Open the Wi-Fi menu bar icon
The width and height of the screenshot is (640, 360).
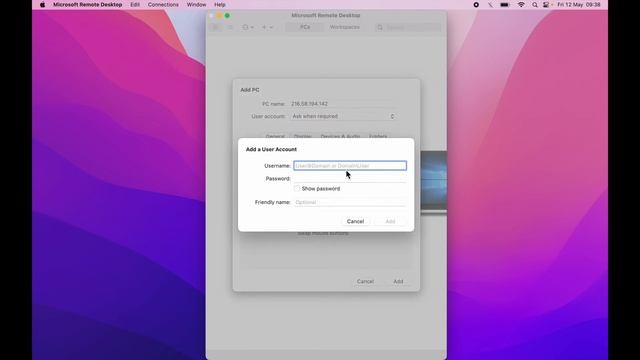pos(521,5)
